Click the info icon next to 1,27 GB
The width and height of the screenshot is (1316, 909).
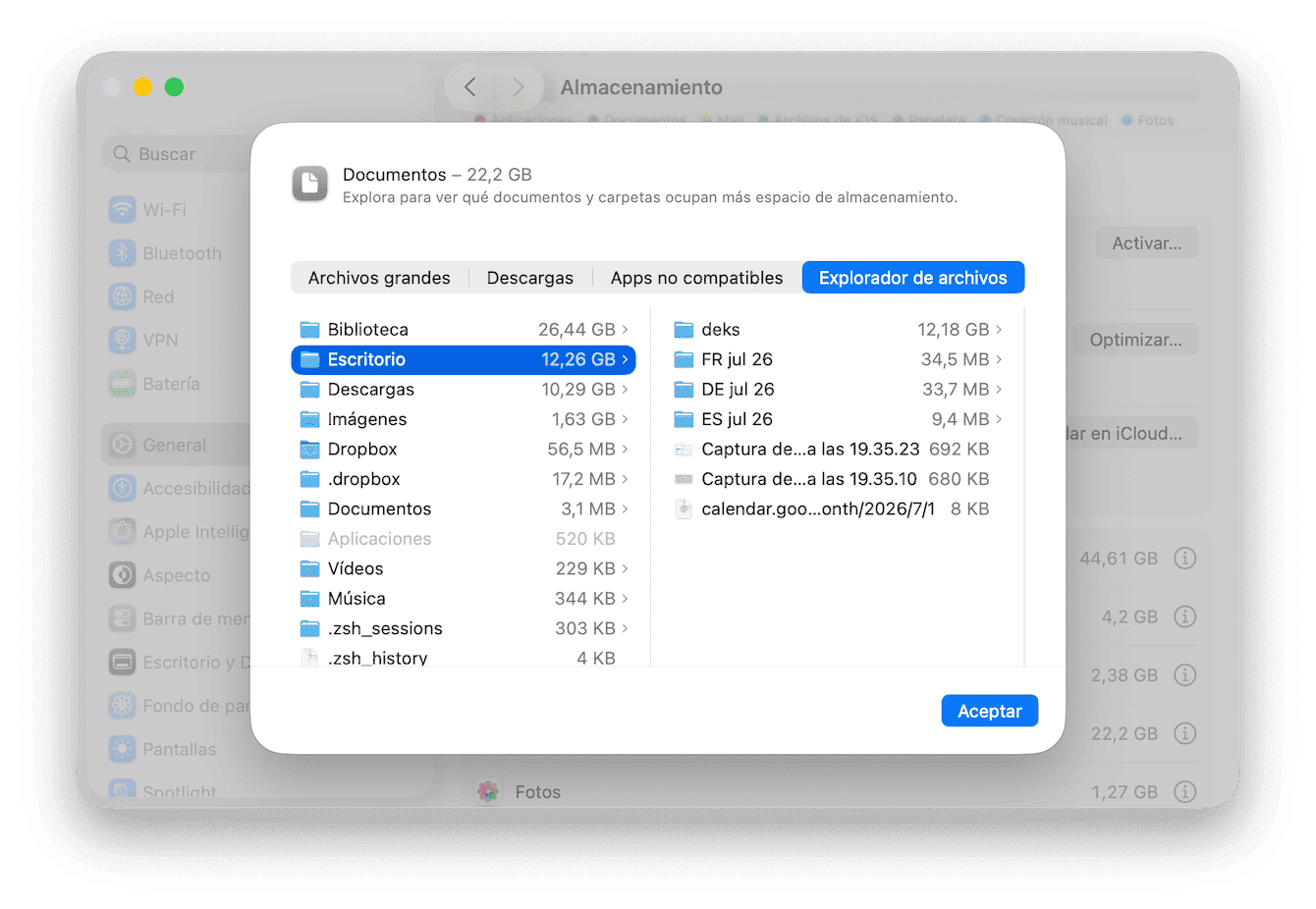[1185, 791]
